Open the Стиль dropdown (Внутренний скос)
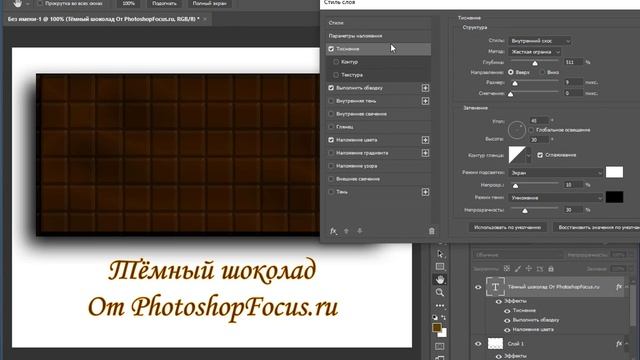The image size is (640, 360). point(540,41)
